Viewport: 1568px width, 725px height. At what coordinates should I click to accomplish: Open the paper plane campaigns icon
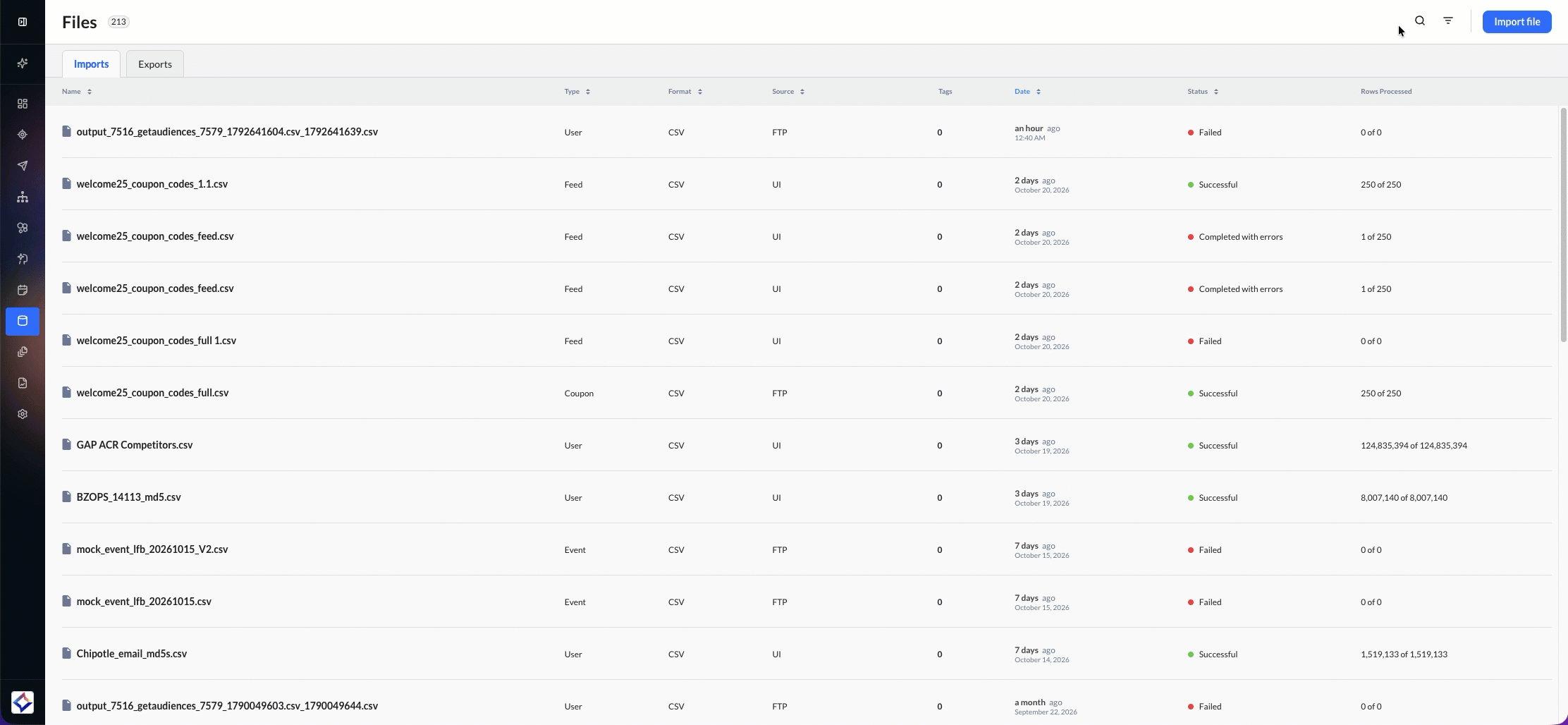23,166
